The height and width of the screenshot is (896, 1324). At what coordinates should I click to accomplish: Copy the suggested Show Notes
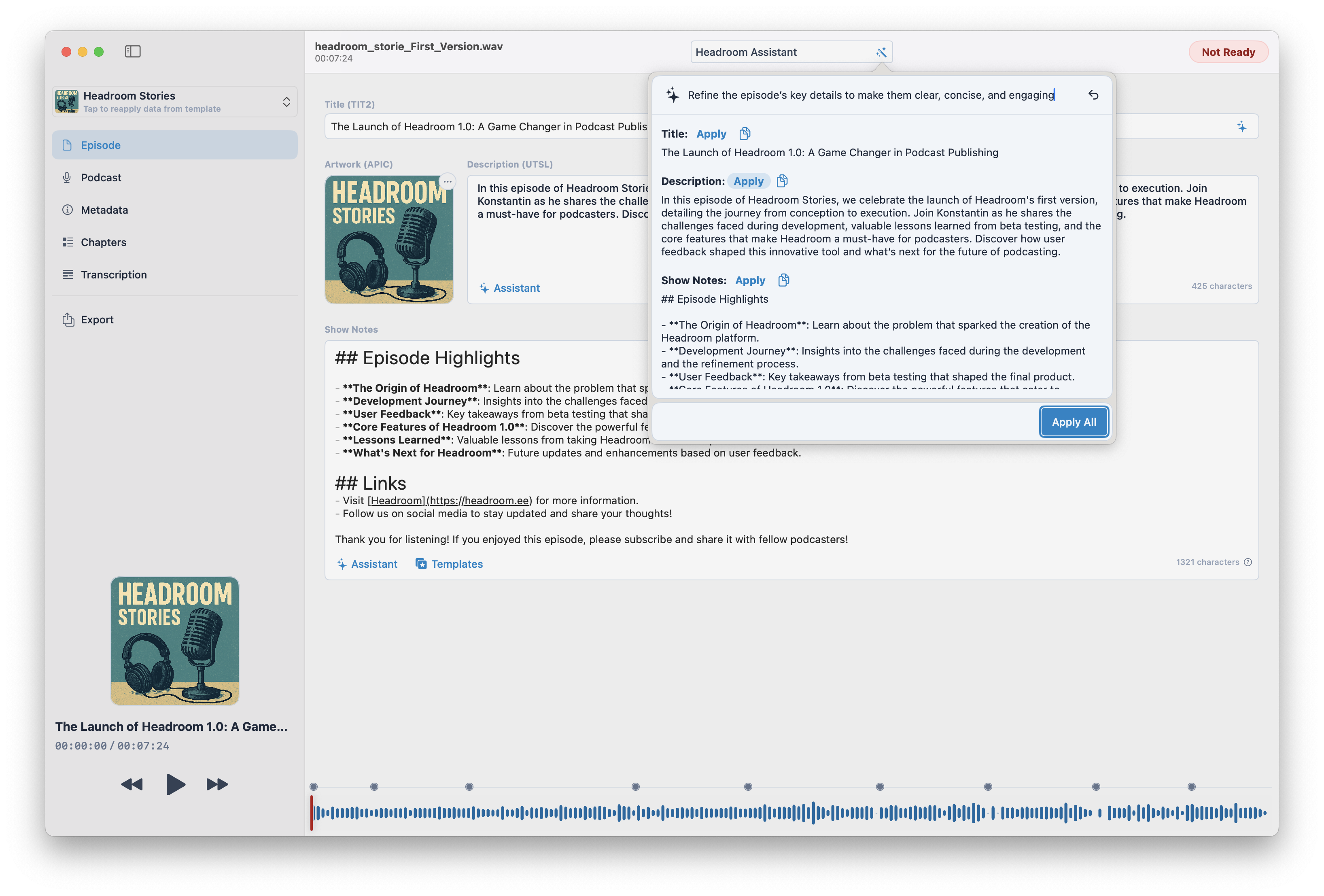pos(783,280)
